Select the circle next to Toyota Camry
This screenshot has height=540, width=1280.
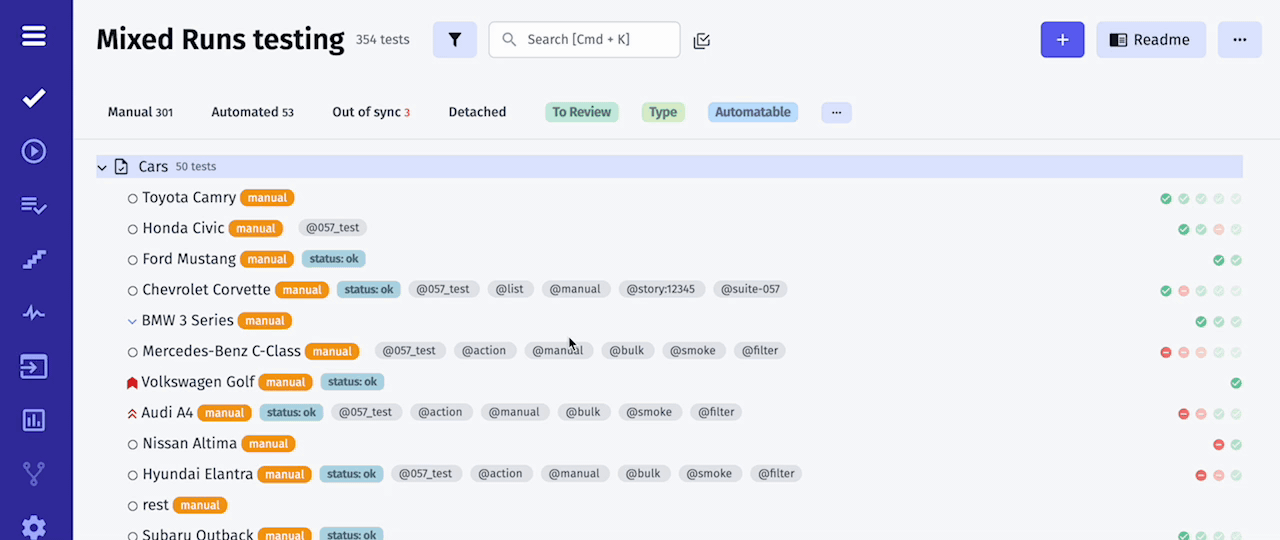tap(132, 199)
